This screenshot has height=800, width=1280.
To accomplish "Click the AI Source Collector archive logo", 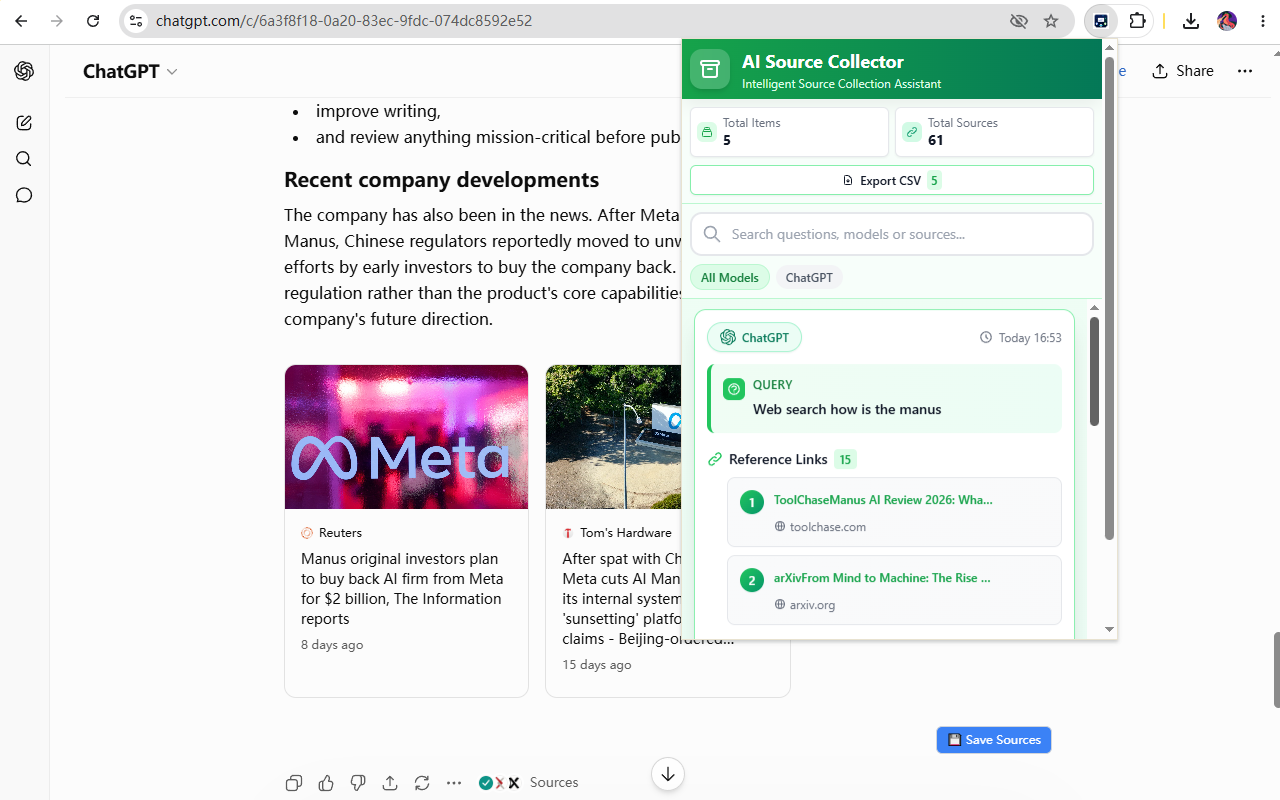I will 710,69.
